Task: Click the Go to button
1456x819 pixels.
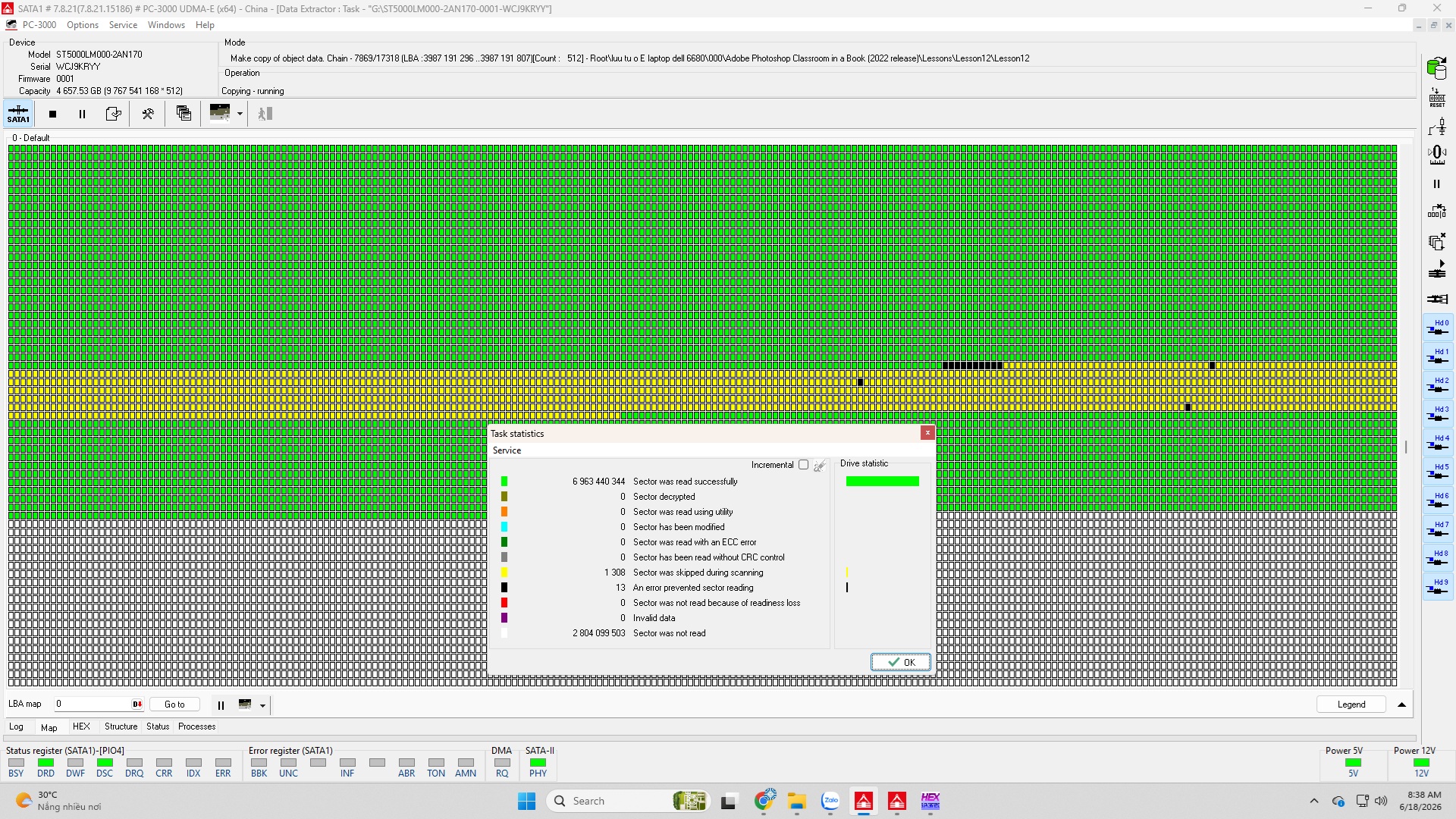Action: click(x=174, y=704)
